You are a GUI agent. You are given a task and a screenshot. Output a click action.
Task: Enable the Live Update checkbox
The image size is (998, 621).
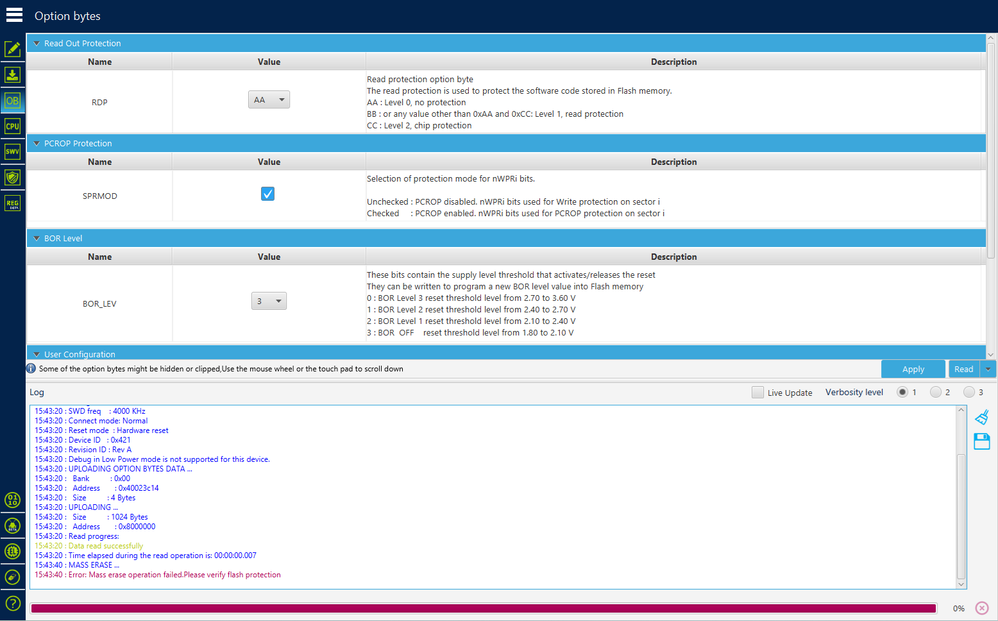coord(757,392)
